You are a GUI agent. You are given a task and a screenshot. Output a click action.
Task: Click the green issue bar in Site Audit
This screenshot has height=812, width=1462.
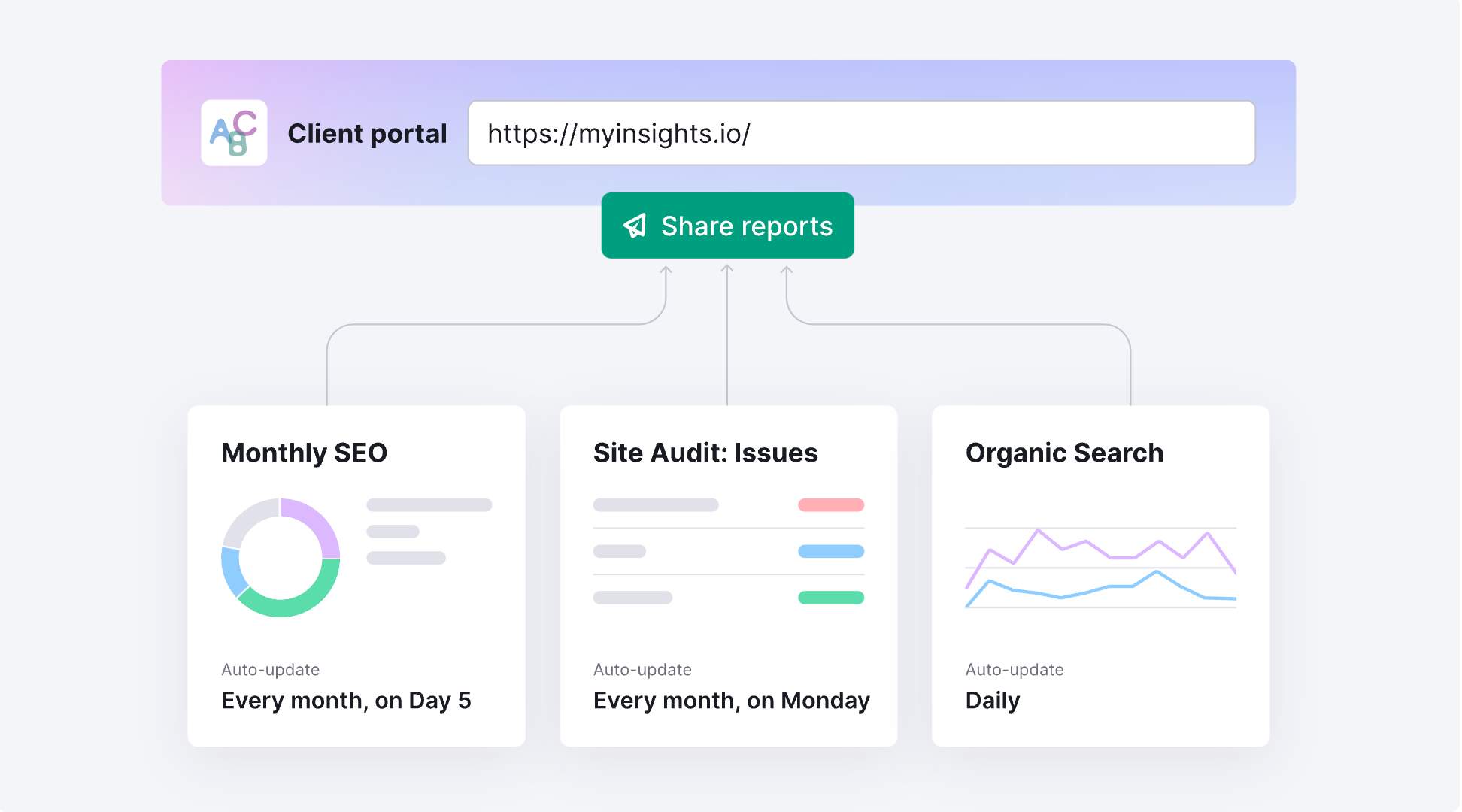831,598
